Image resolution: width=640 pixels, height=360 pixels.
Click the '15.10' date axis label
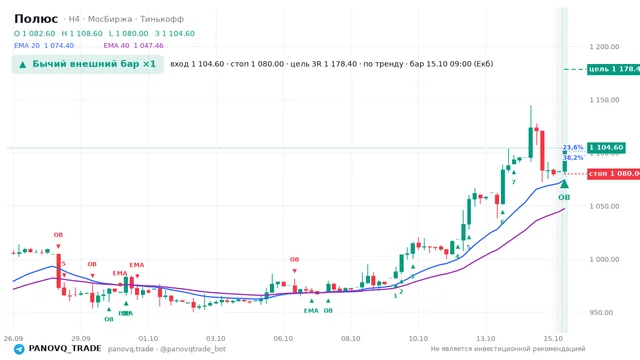tap(553, 339)
